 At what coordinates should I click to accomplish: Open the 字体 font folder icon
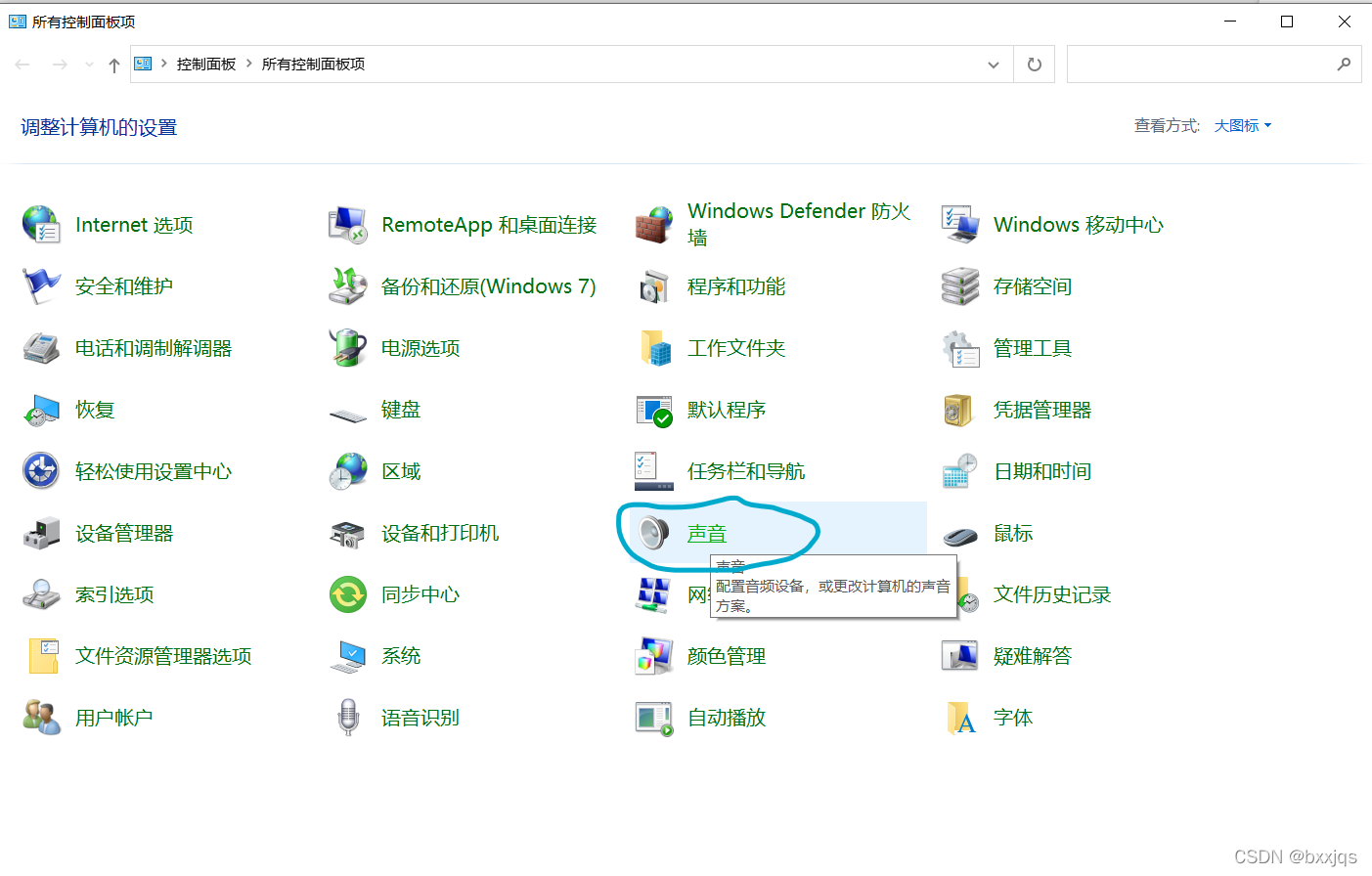click(x=960, y=718)
